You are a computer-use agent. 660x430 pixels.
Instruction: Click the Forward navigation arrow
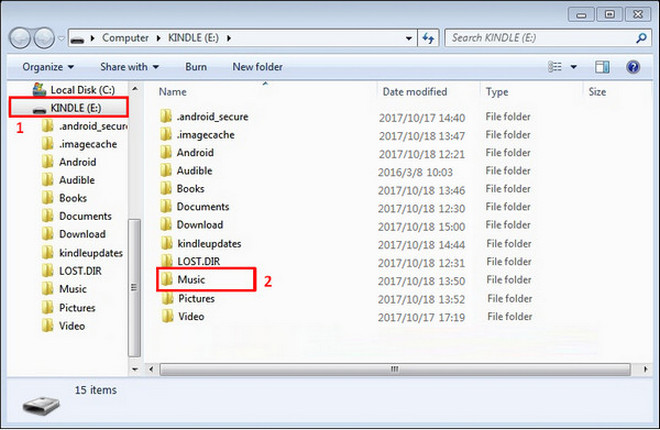tap(44, 38)
